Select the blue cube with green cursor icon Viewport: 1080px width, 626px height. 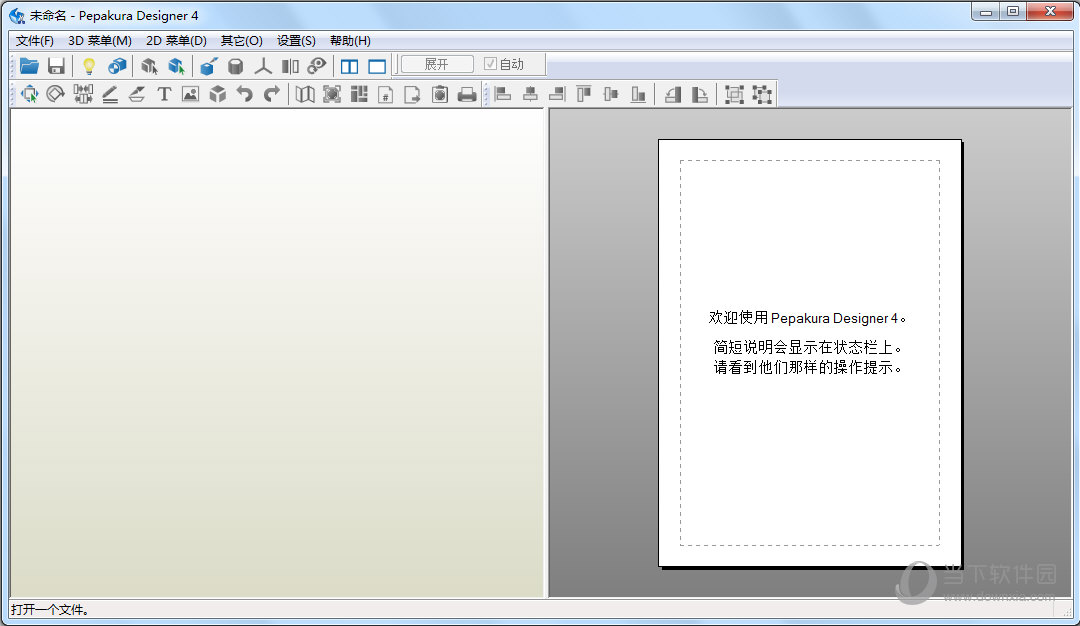[x=176, y=66]
